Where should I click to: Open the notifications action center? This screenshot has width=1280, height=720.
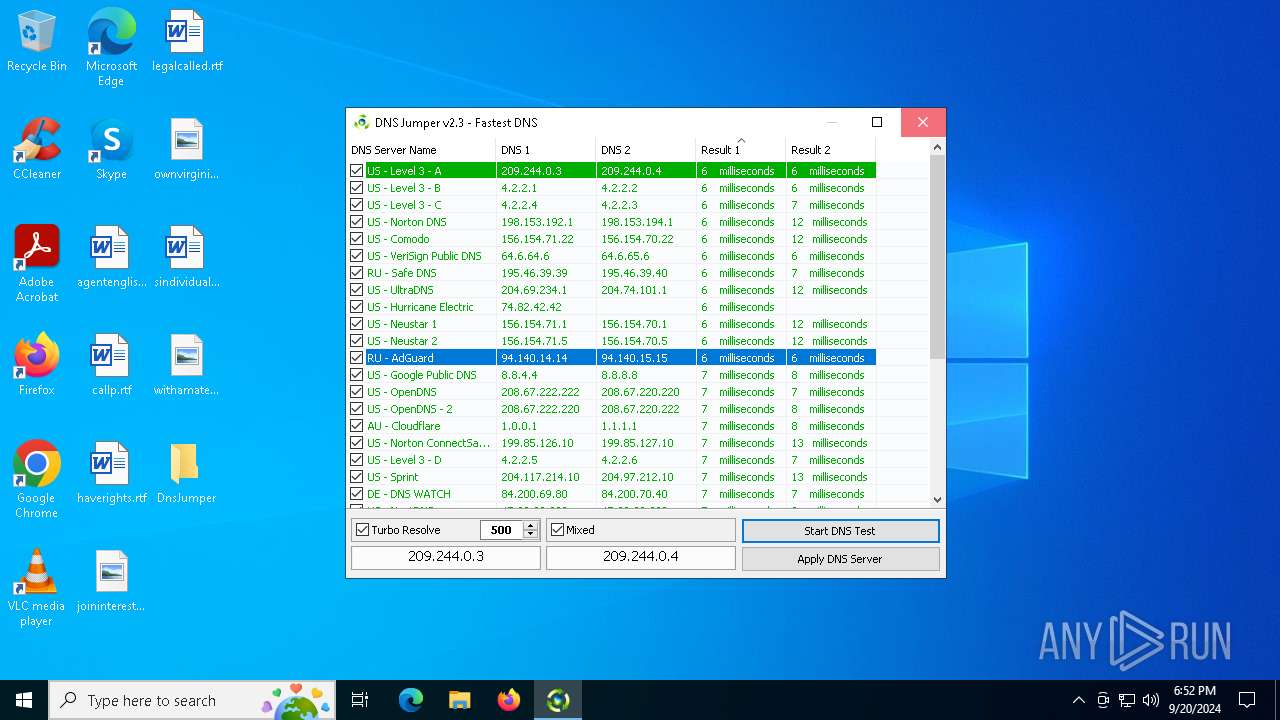coord(1247,700)
